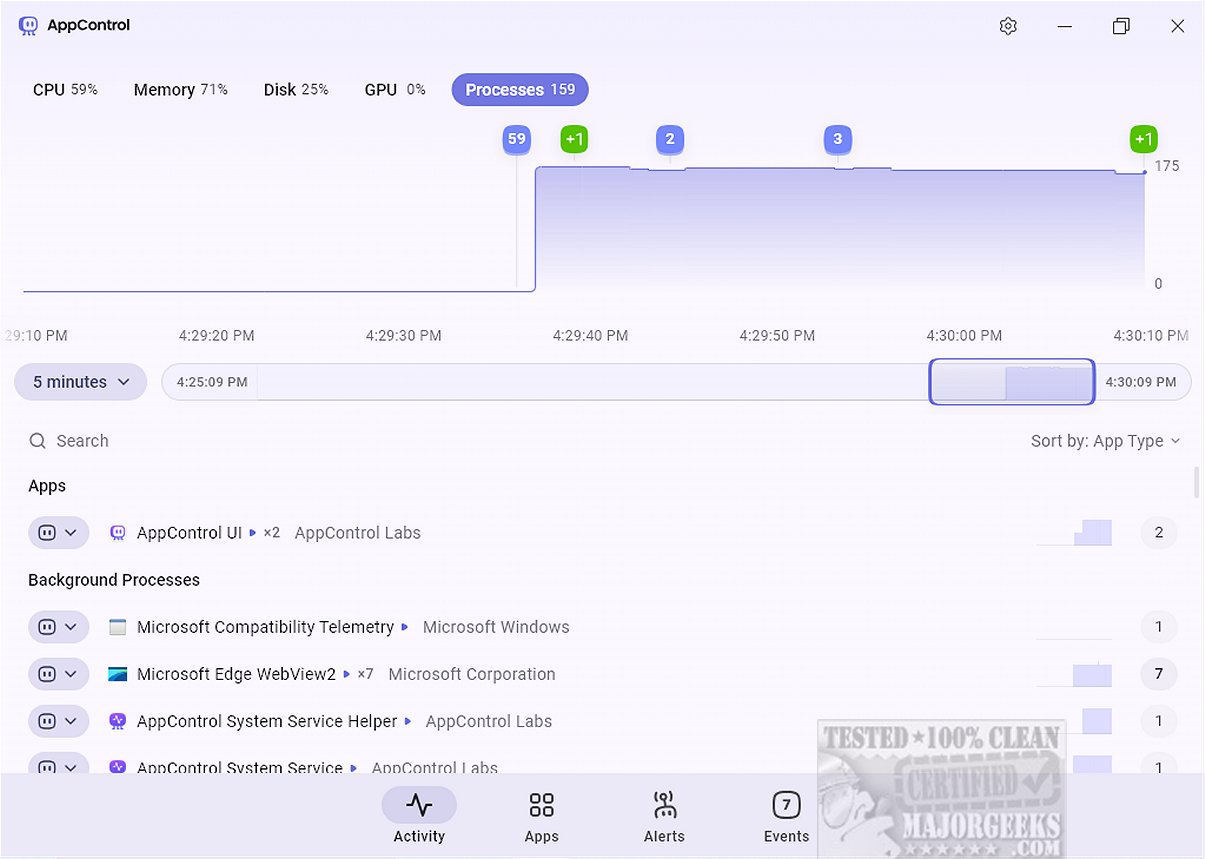
Task: Click AppControl UI activity mini chart
Action: click(x=1074, y=533)
